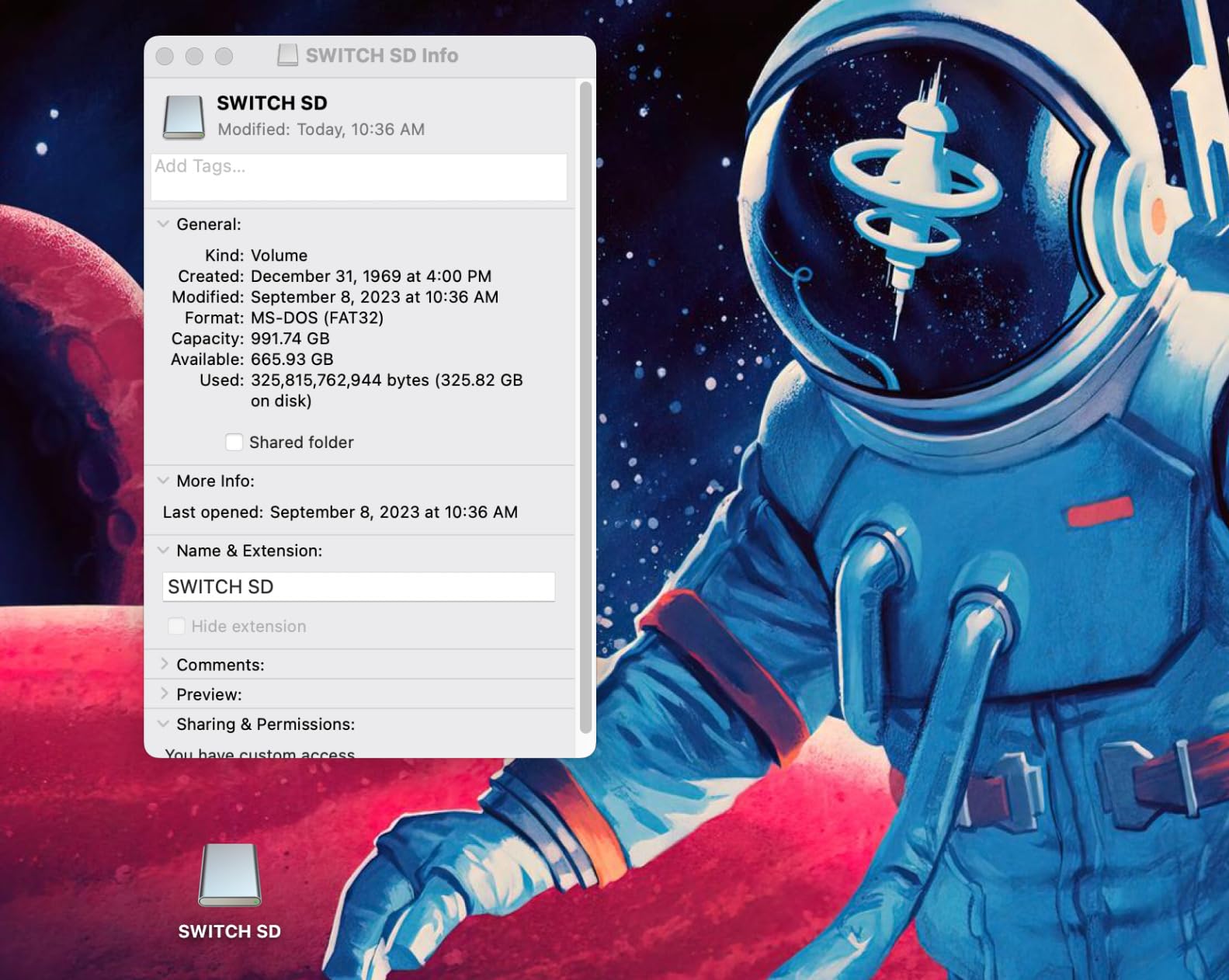Select the large drive icon in Info header
Image resolution: width=1229 pixels, height=980 pixels.
pyautogui.click(x=184, y=116)
